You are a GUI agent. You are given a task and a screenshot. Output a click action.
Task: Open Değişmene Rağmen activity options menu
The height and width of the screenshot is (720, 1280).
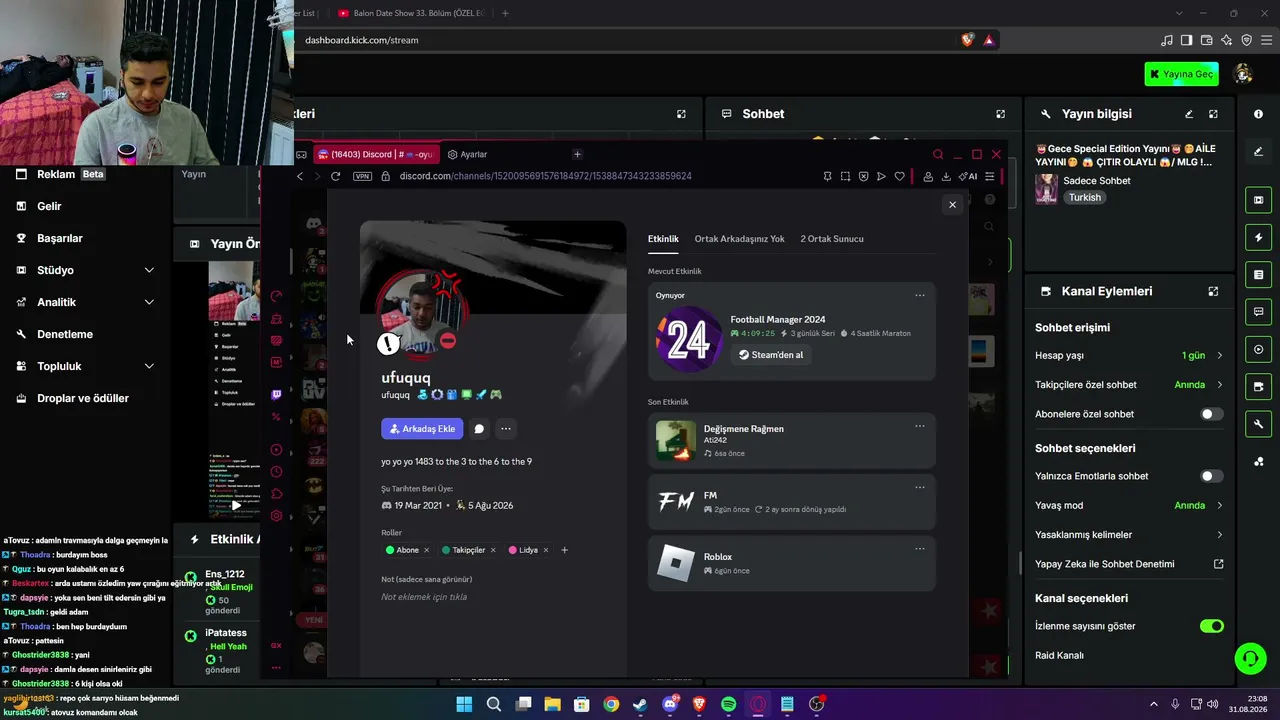(x=920, y=426)
